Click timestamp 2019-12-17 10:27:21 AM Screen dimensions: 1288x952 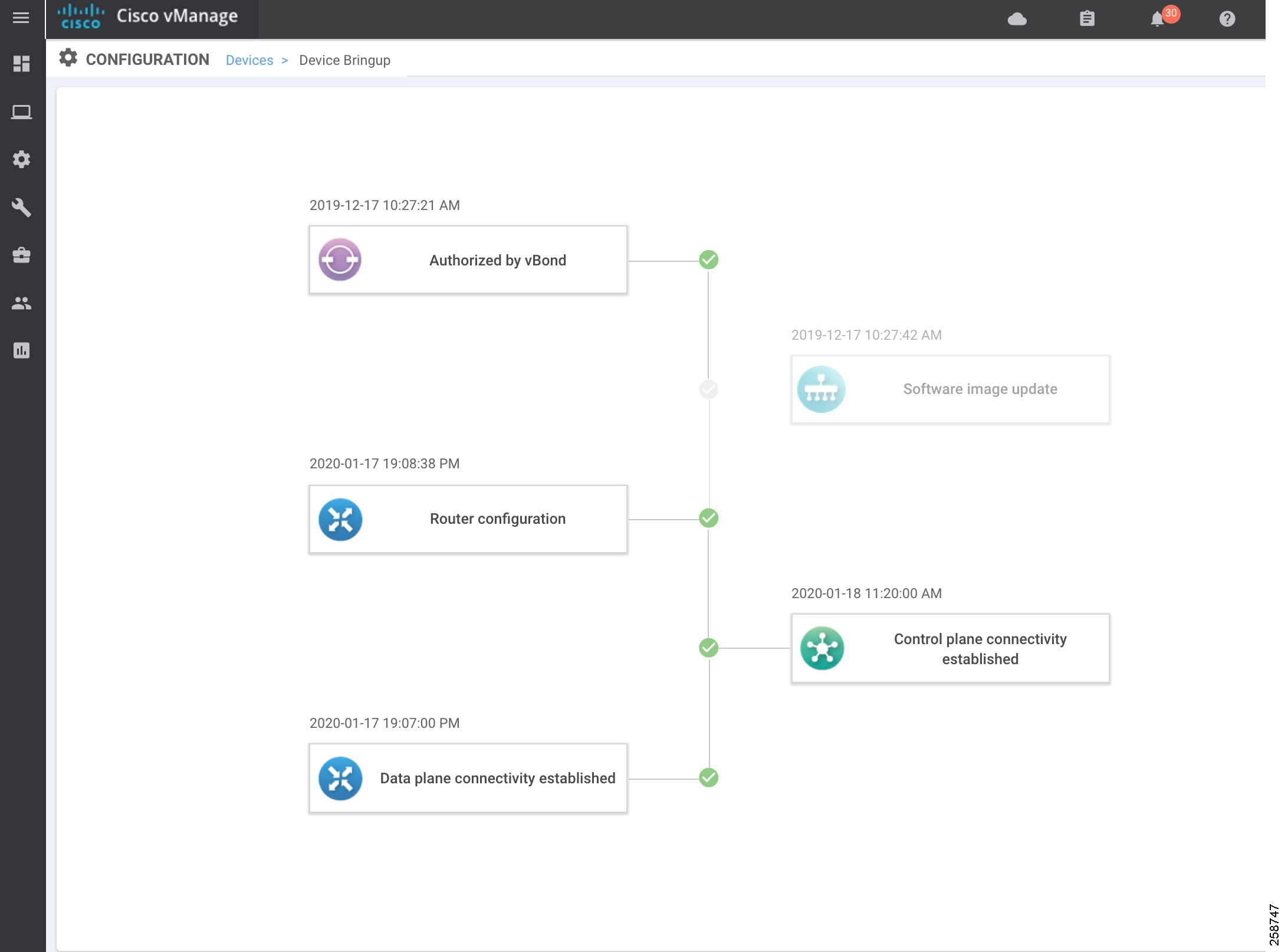pyautogui.click(x=385, y=205)
